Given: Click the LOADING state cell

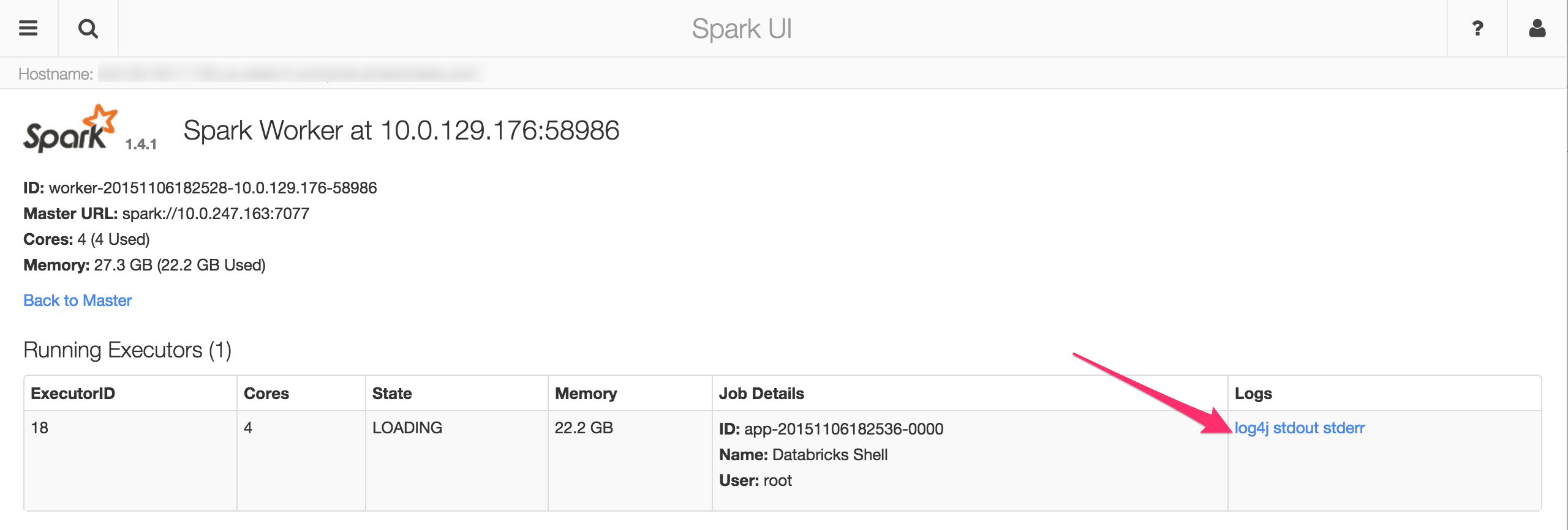Looking at the screenshot, I should point(407,428).
